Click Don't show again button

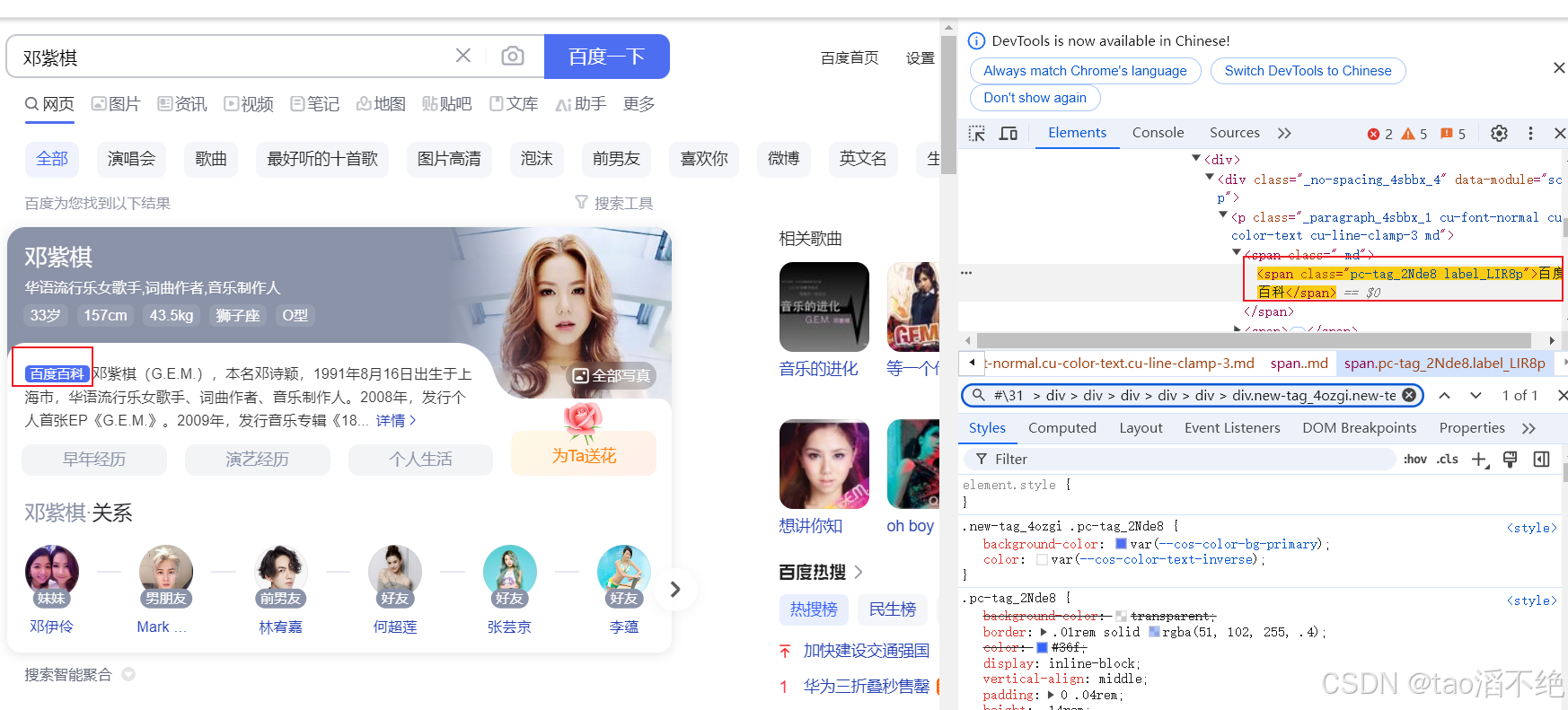[1035, 98]
